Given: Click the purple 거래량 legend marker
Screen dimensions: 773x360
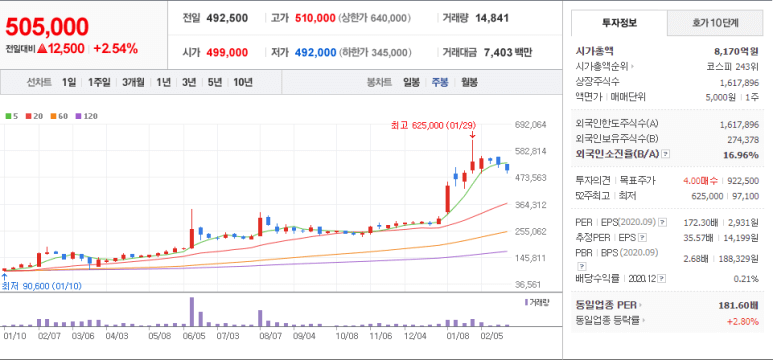Looking at the screenshot, I should (527, 302).
